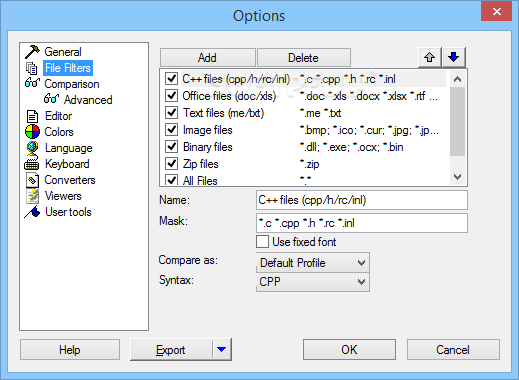Open the Export button dropdown arrow
The image size is (519, 380).
(x=222, y=349)
